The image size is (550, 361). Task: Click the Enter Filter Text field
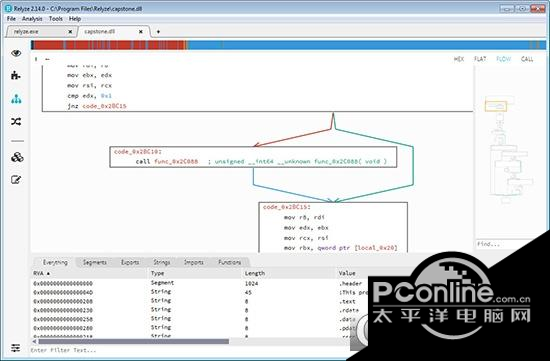point(189,350)
